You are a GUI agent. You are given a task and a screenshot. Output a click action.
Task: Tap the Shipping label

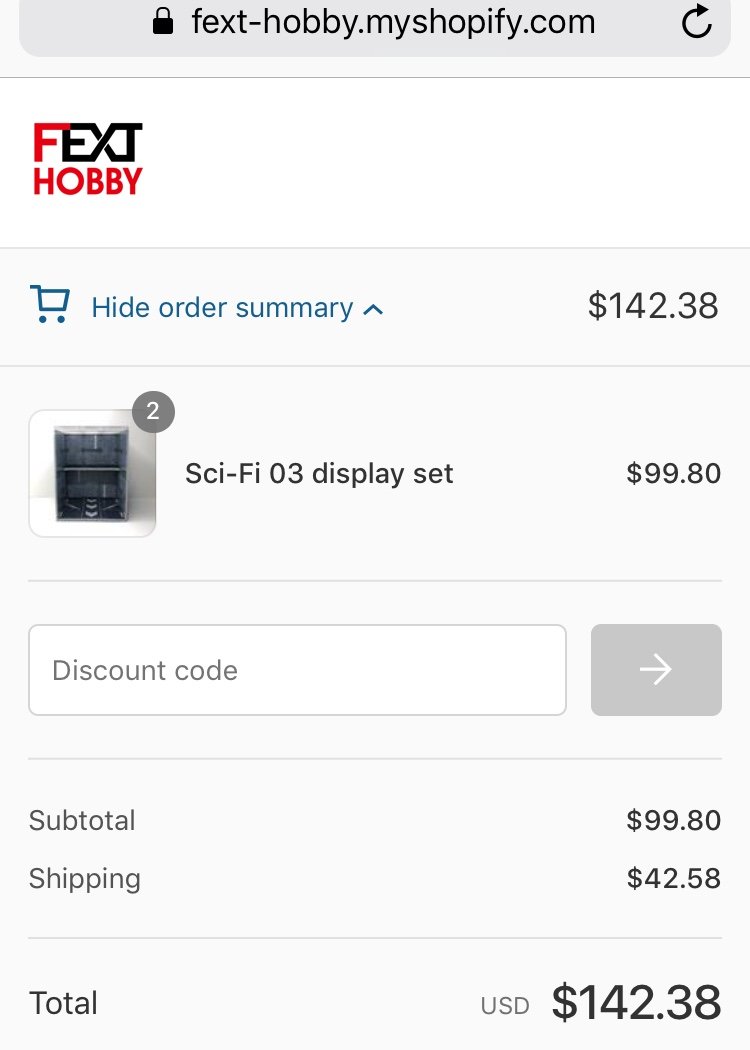pyautogui.click(x=84, y=879)
